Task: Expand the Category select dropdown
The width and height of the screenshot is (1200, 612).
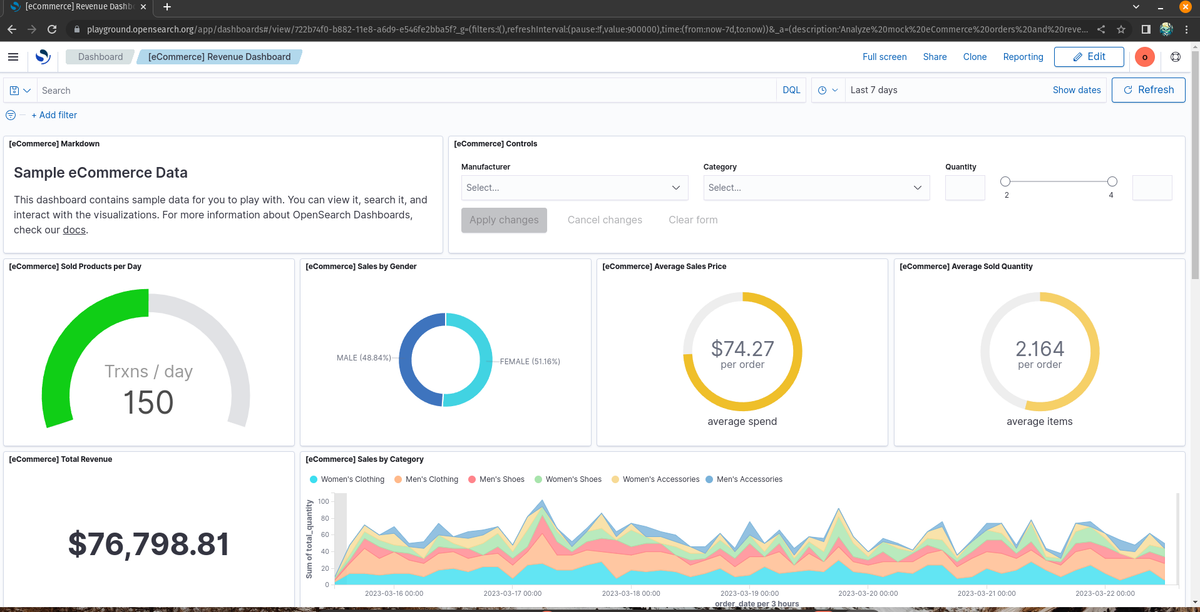Action: click(817, 187)
